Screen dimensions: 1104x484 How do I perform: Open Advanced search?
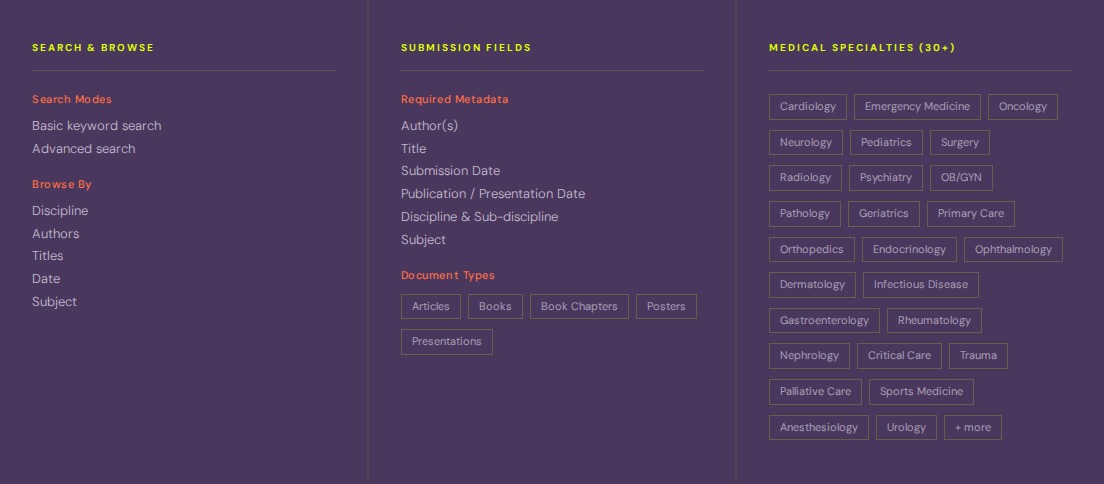(83, 149)
